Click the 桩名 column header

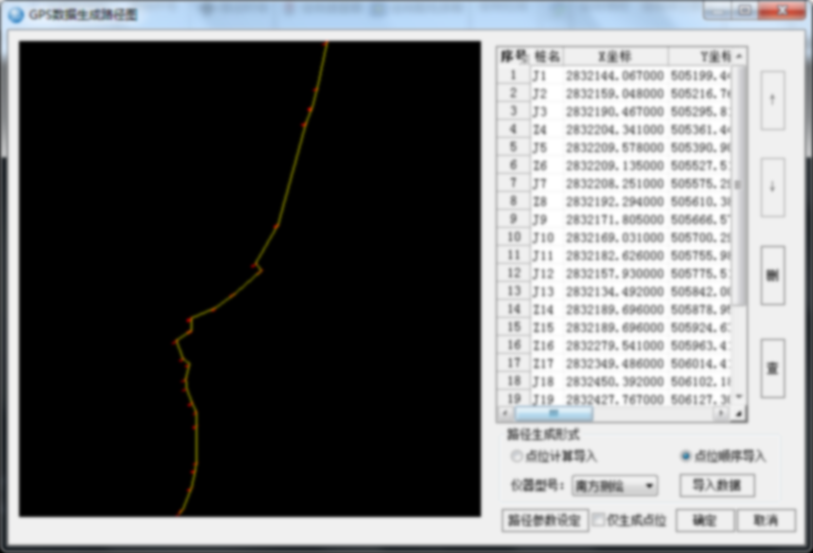click(547, 56)
